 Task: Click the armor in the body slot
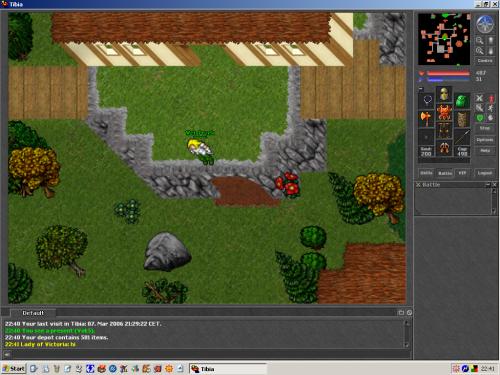pos(444,112)
